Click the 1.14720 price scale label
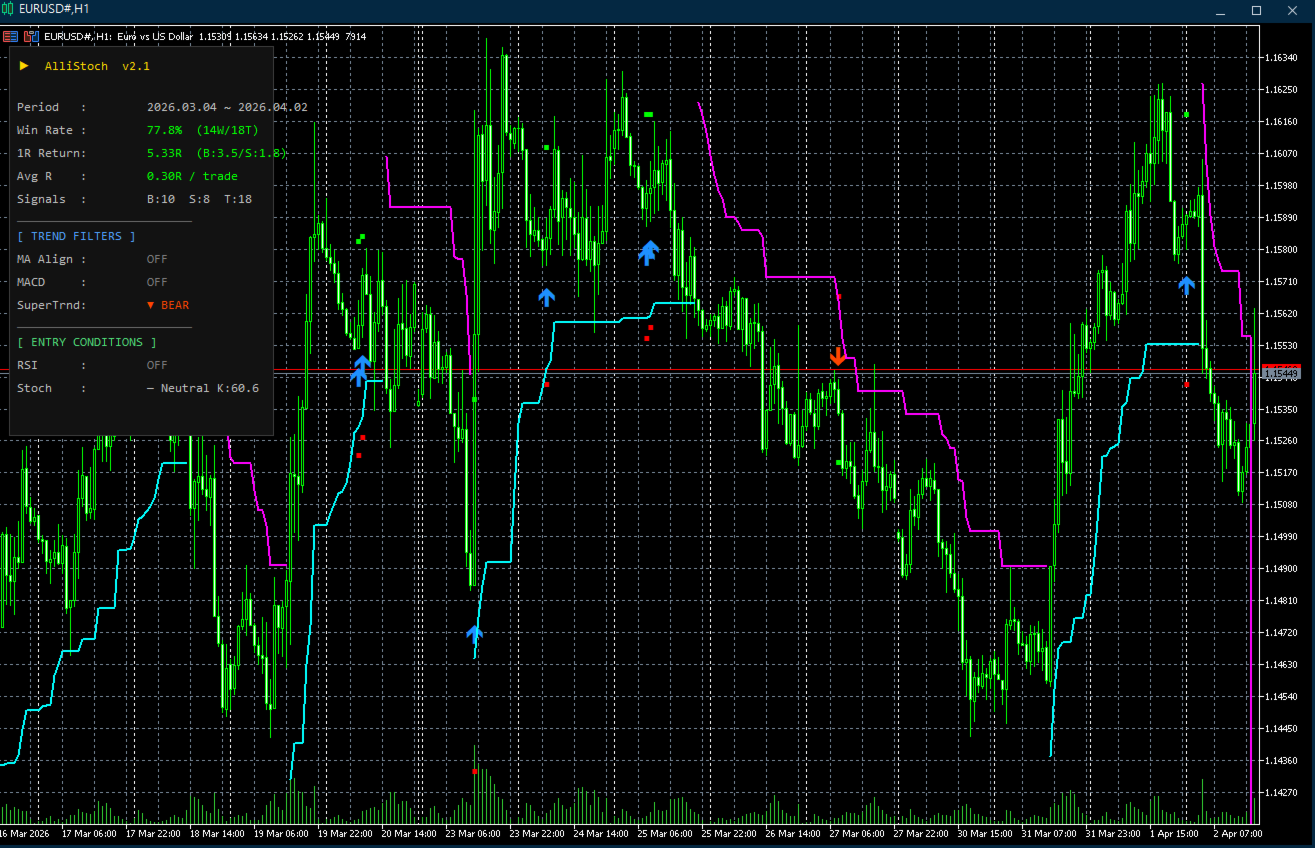1315x848 pixels. coord(1281,632)
